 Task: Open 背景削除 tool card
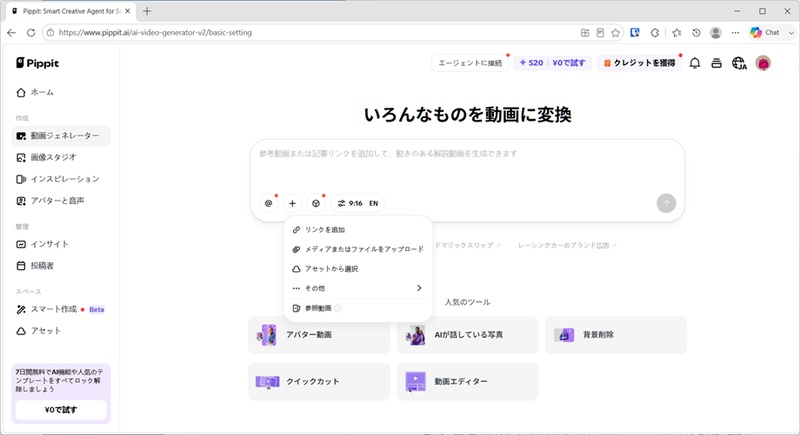[616, 335]
